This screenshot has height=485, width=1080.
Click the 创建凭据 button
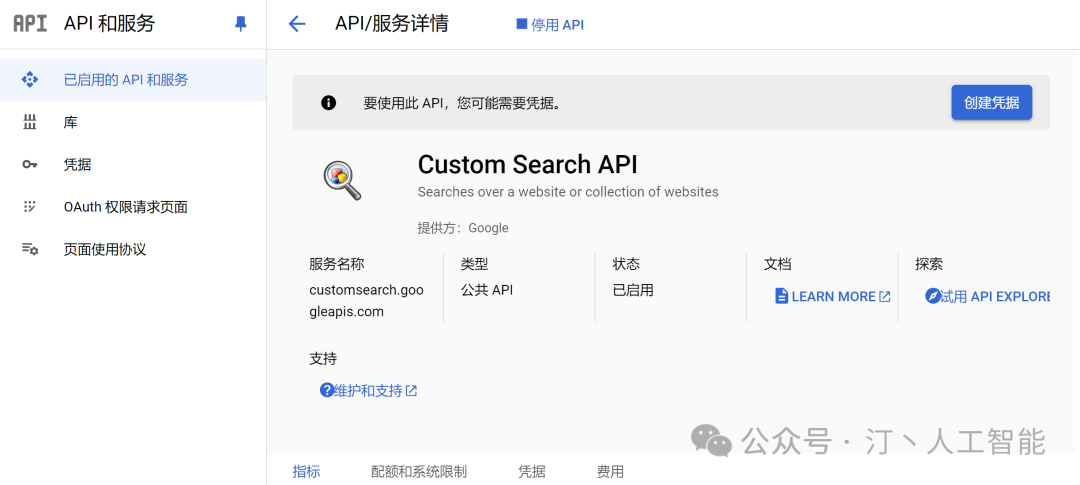click(x=992, y=103)
